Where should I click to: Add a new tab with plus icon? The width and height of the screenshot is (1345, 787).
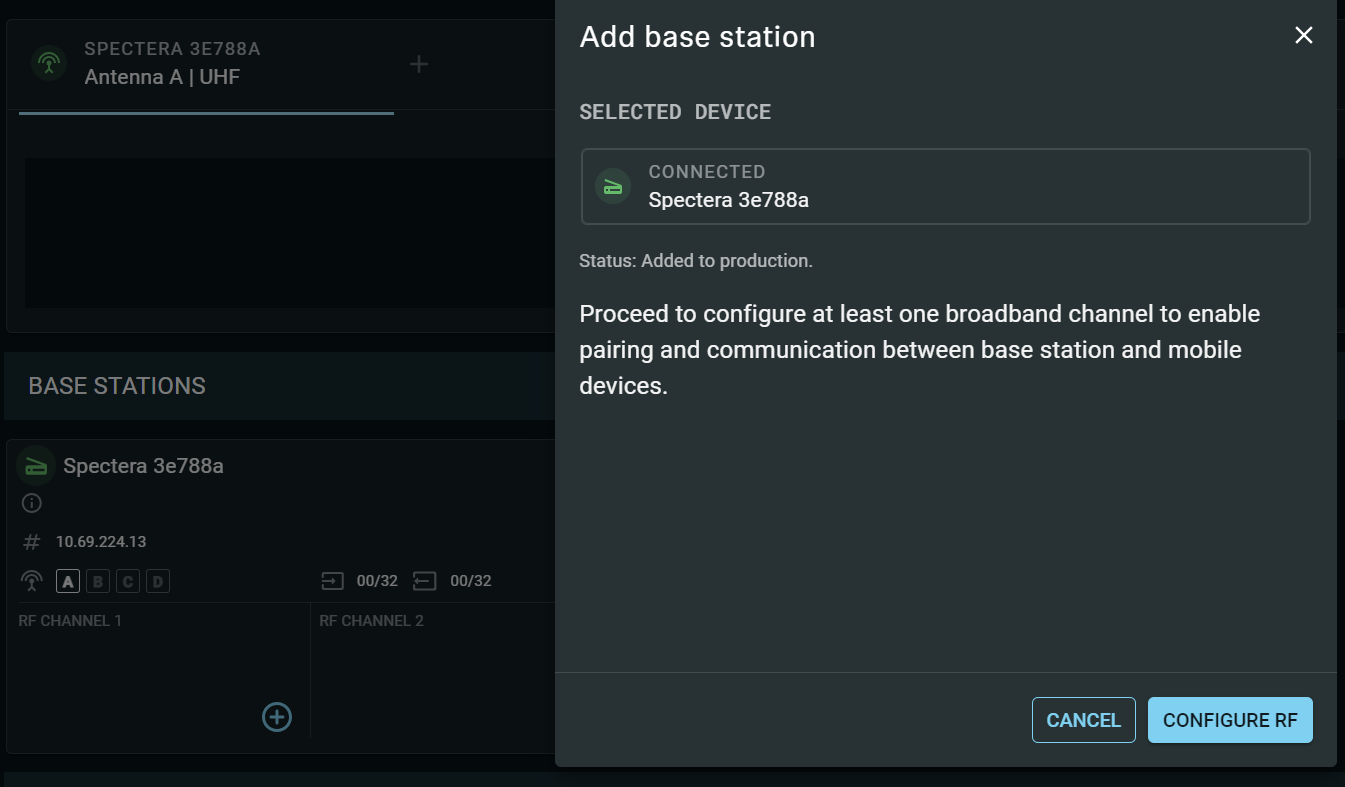pyautogui.click(x=420, y=64)
